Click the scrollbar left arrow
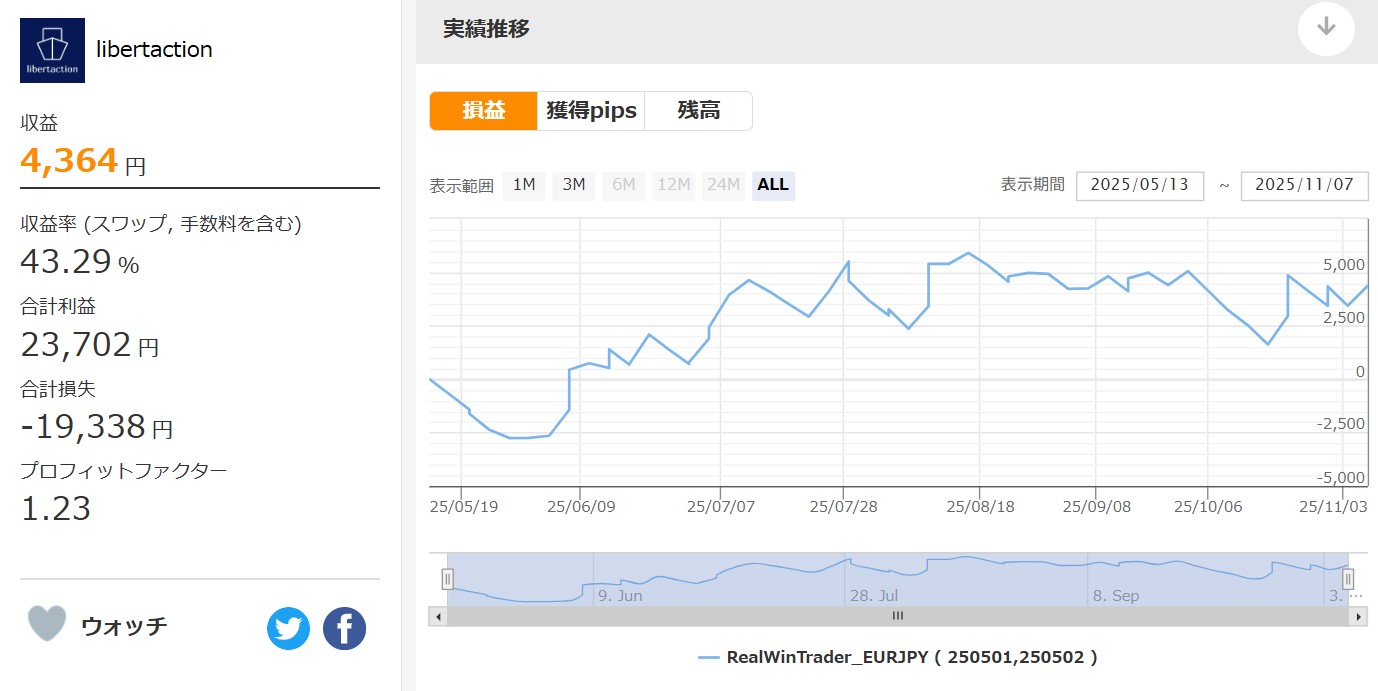 [438, 617]
